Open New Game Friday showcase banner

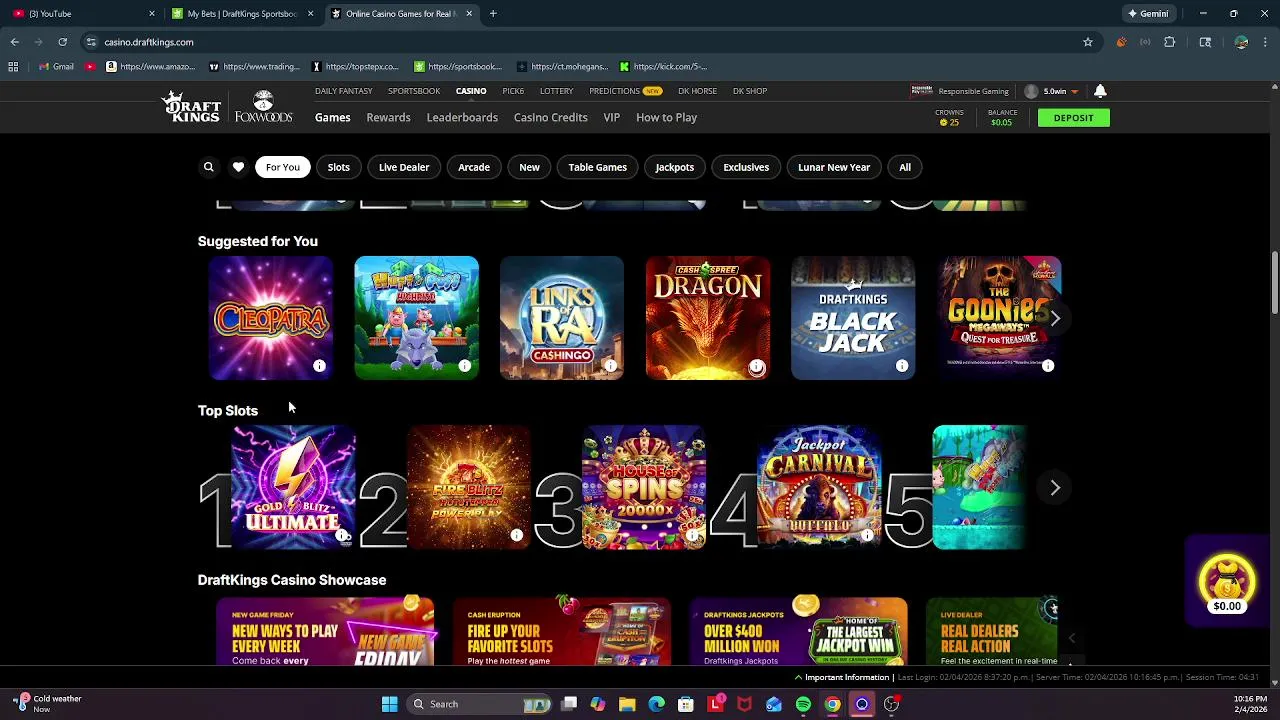[x=325, y=632]
